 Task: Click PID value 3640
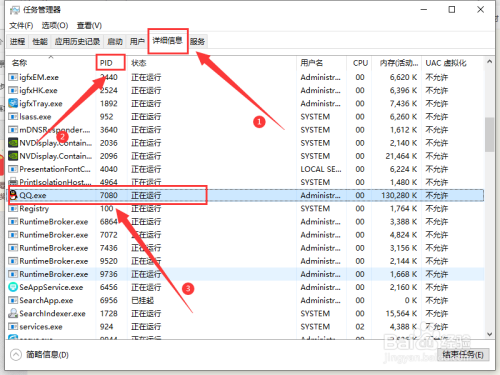109,130
